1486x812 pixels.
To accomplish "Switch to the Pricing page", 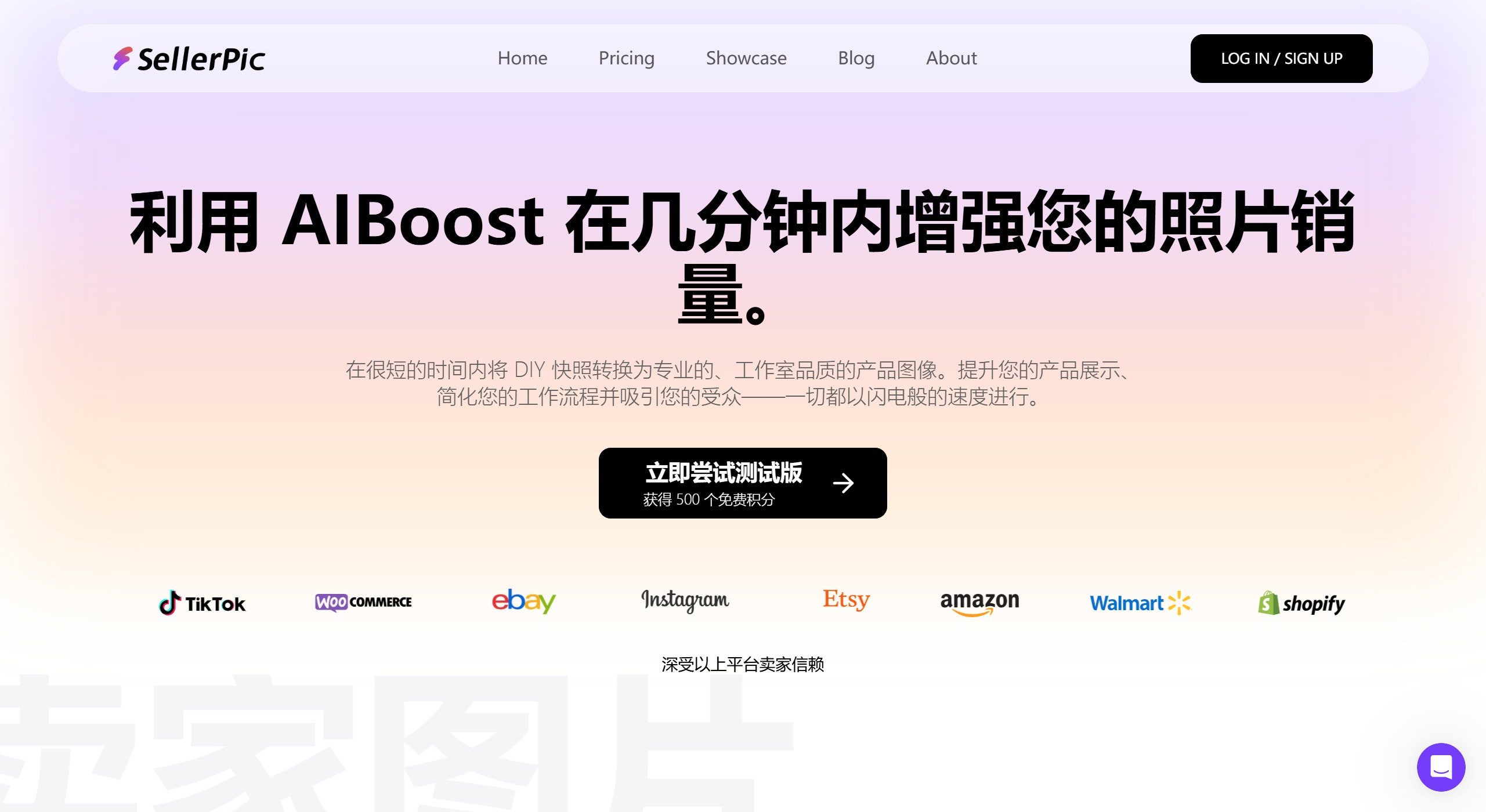I will click(626, 58).
